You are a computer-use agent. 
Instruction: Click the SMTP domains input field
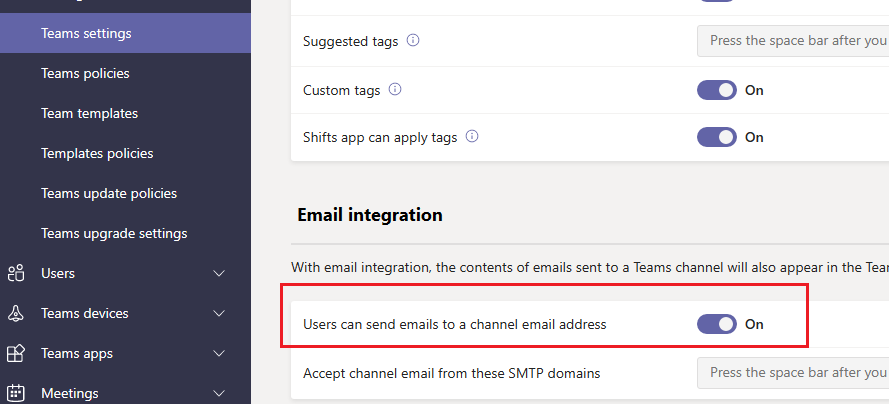pos(793,373)
